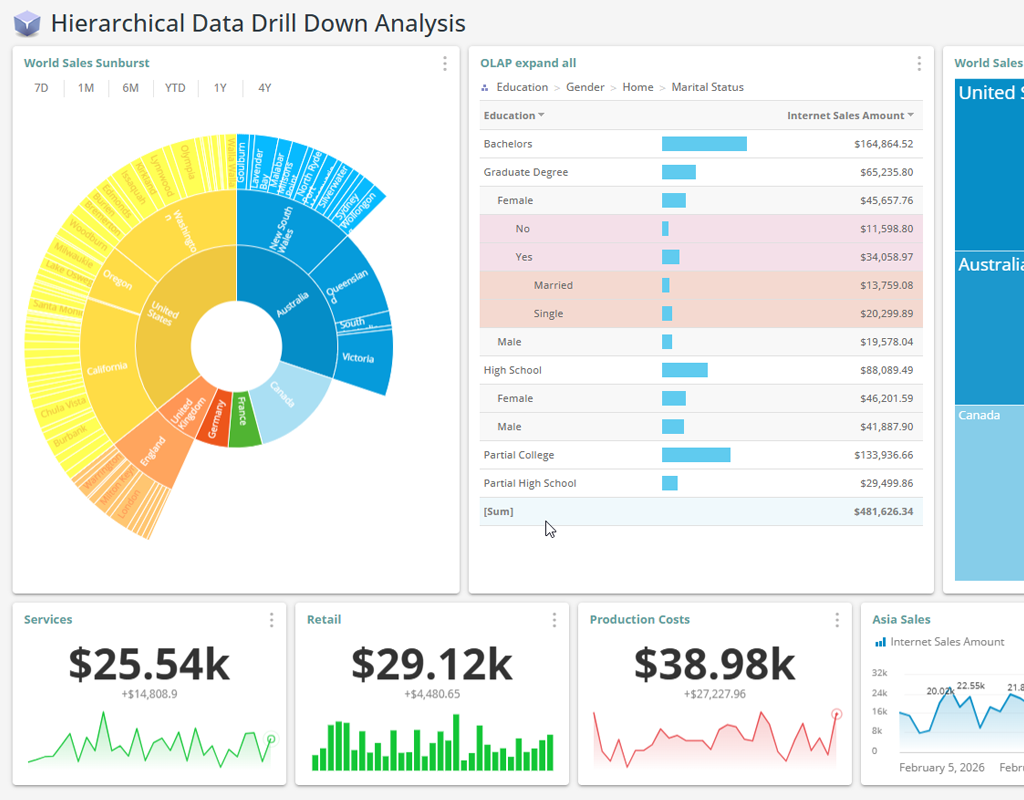Open Services widget kebab menu
This screenshot has width=1024, height=800.
click(x=271, y=620)
